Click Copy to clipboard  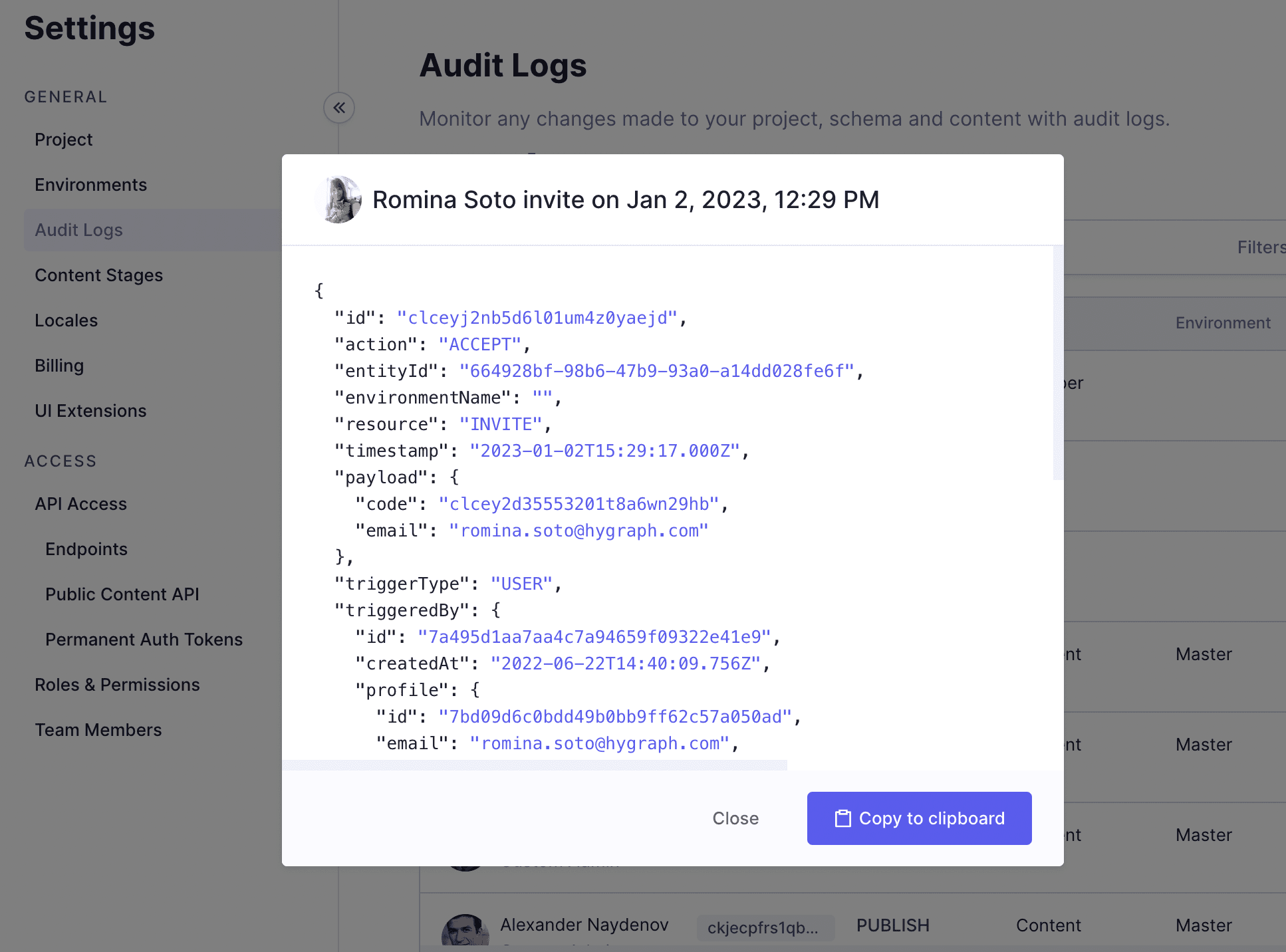pos(919,818)
